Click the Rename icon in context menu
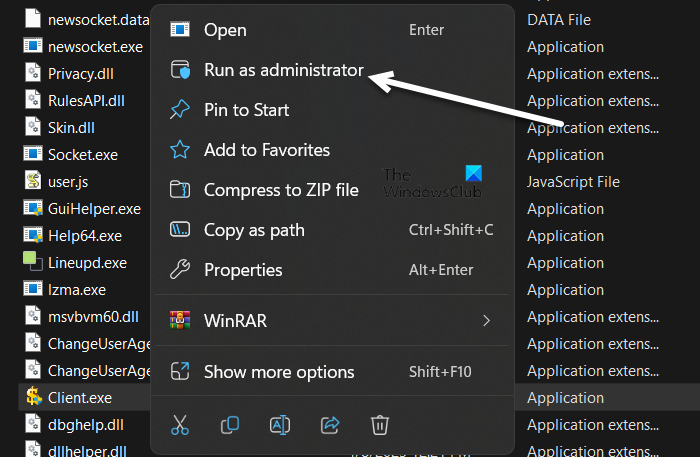 point(280,425)
